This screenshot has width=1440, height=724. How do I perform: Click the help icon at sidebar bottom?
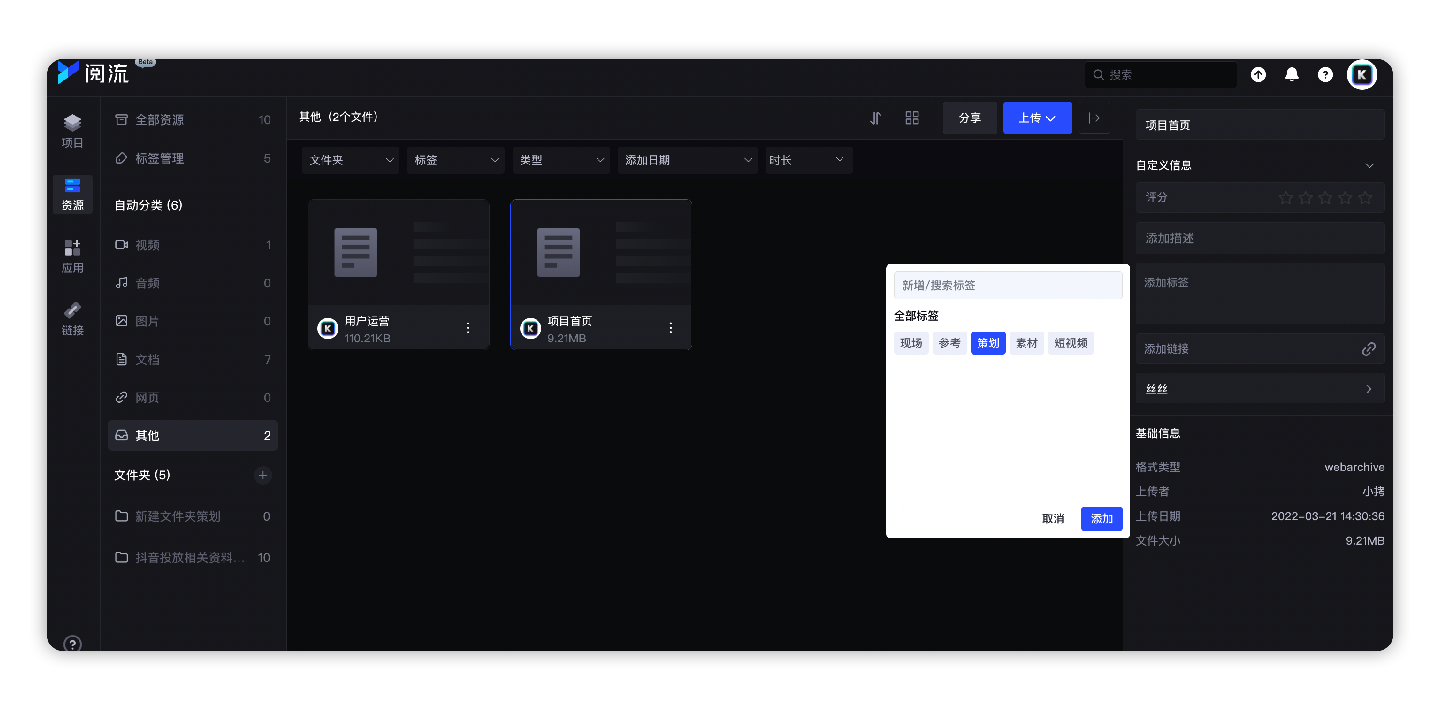coord(72,644)
